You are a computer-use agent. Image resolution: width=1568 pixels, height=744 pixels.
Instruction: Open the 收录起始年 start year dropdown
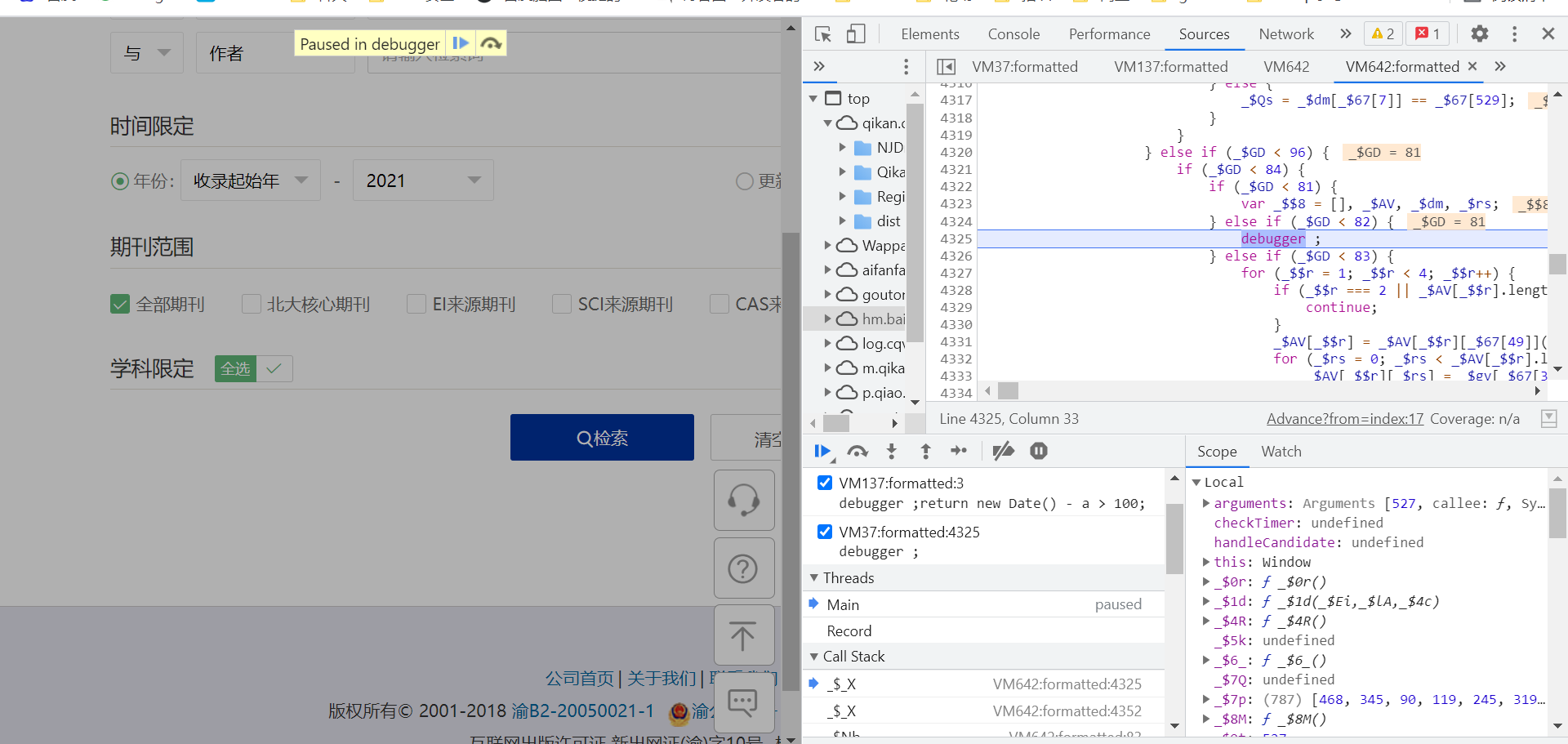coord(251,180)
